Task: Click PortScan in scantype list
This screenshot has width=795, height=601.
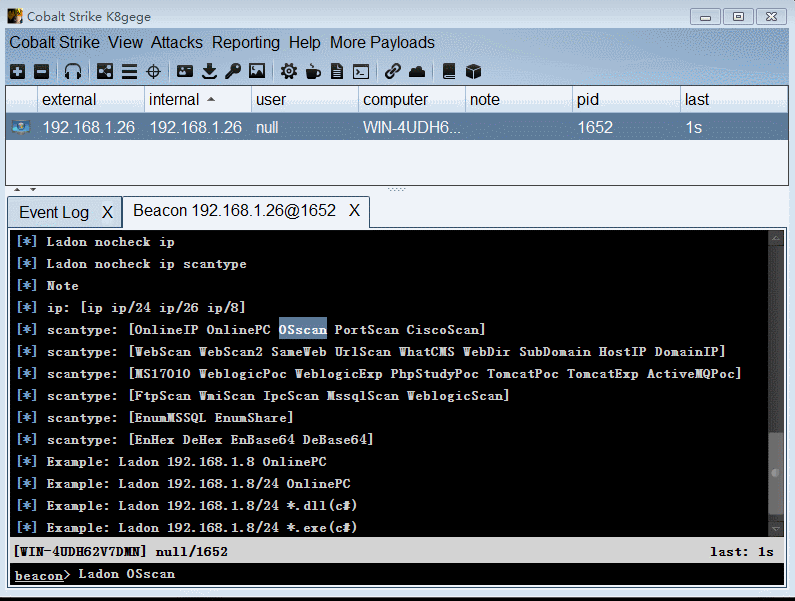Action: [x=367, y=330]
